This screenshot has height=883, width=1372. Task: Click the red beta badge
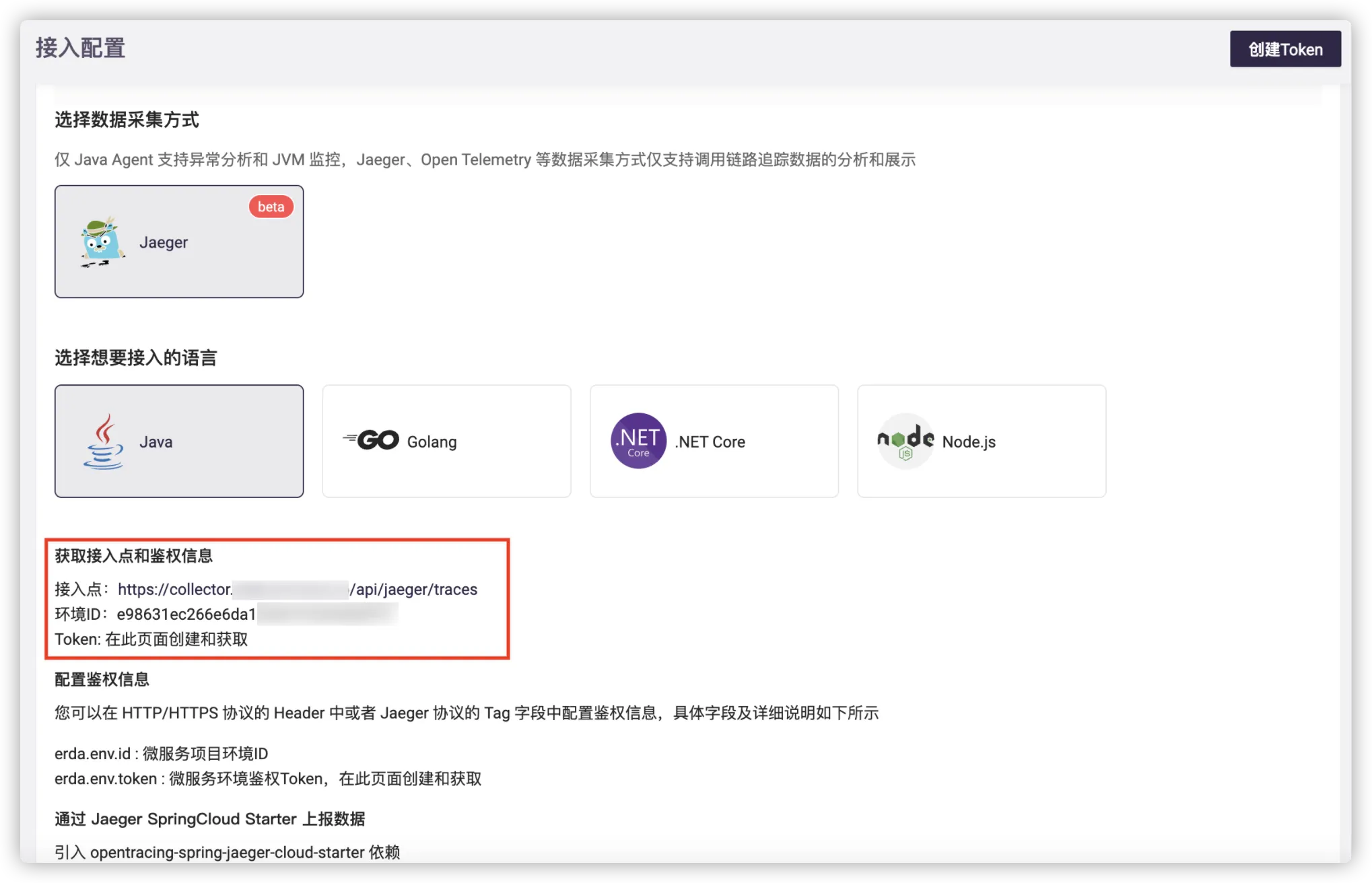click(x=271, y=207)
